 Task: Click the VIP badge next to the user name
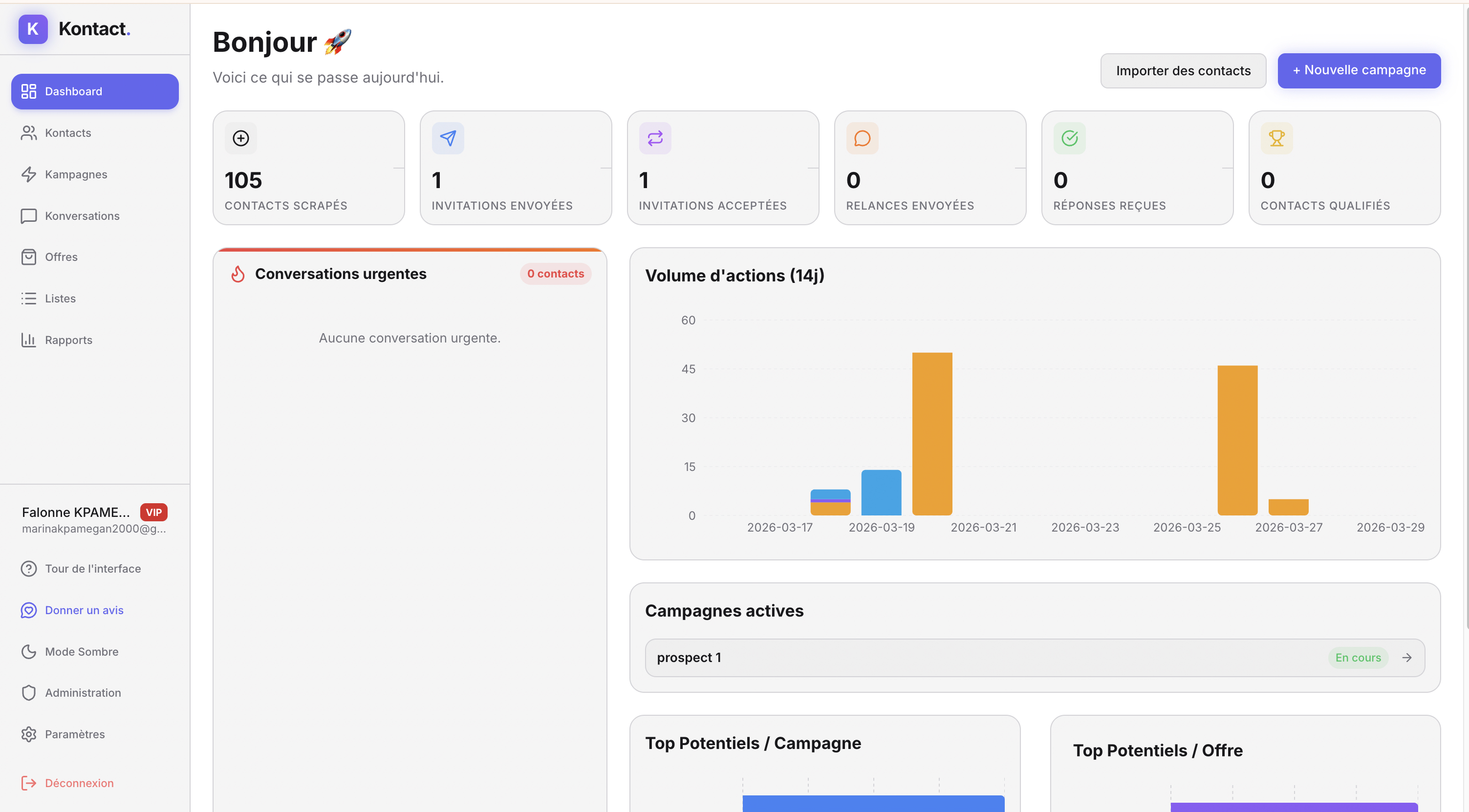(x=153, y=512)
